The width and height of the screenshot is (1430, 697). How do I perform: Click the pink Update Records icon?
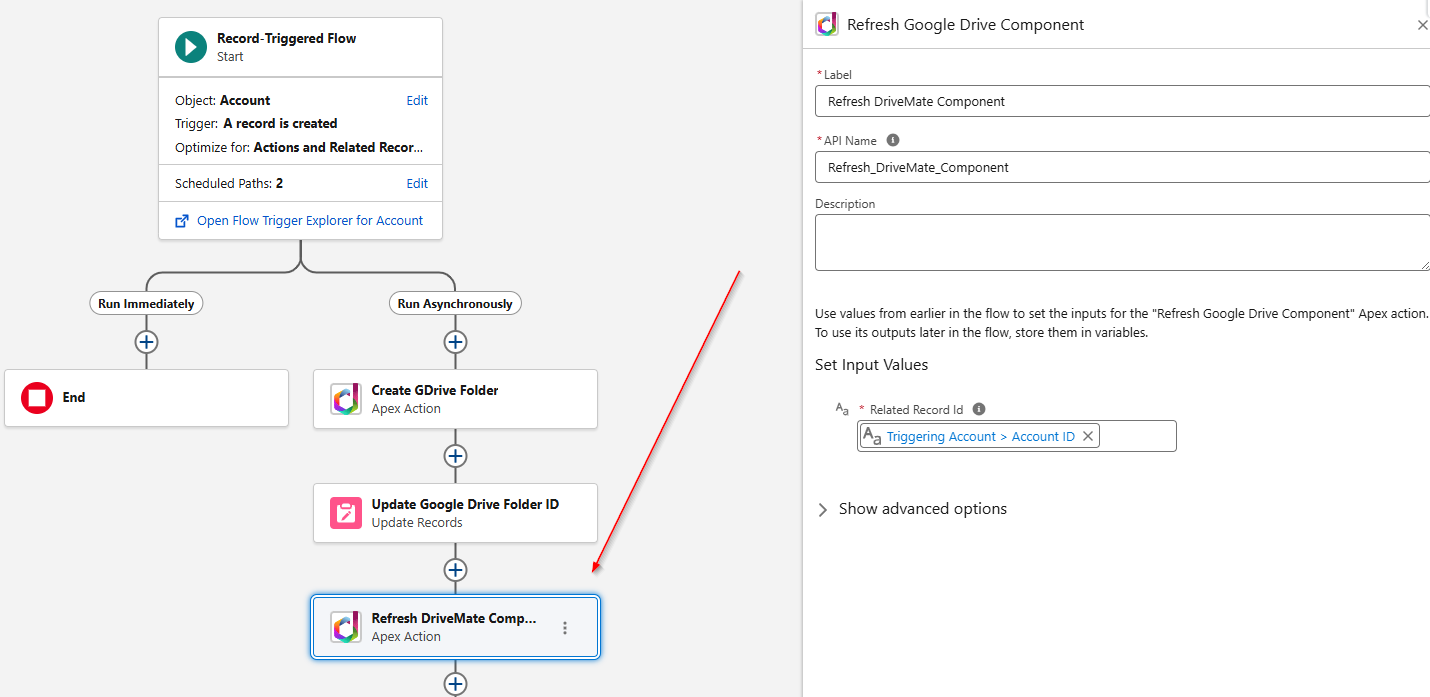pos(345,513)
